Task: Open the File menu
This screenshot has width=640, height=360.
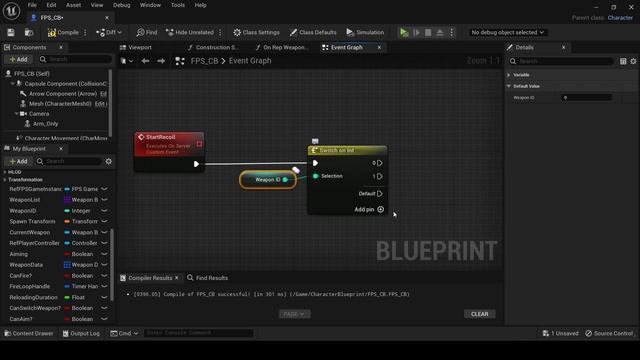Action: (32, 5)
